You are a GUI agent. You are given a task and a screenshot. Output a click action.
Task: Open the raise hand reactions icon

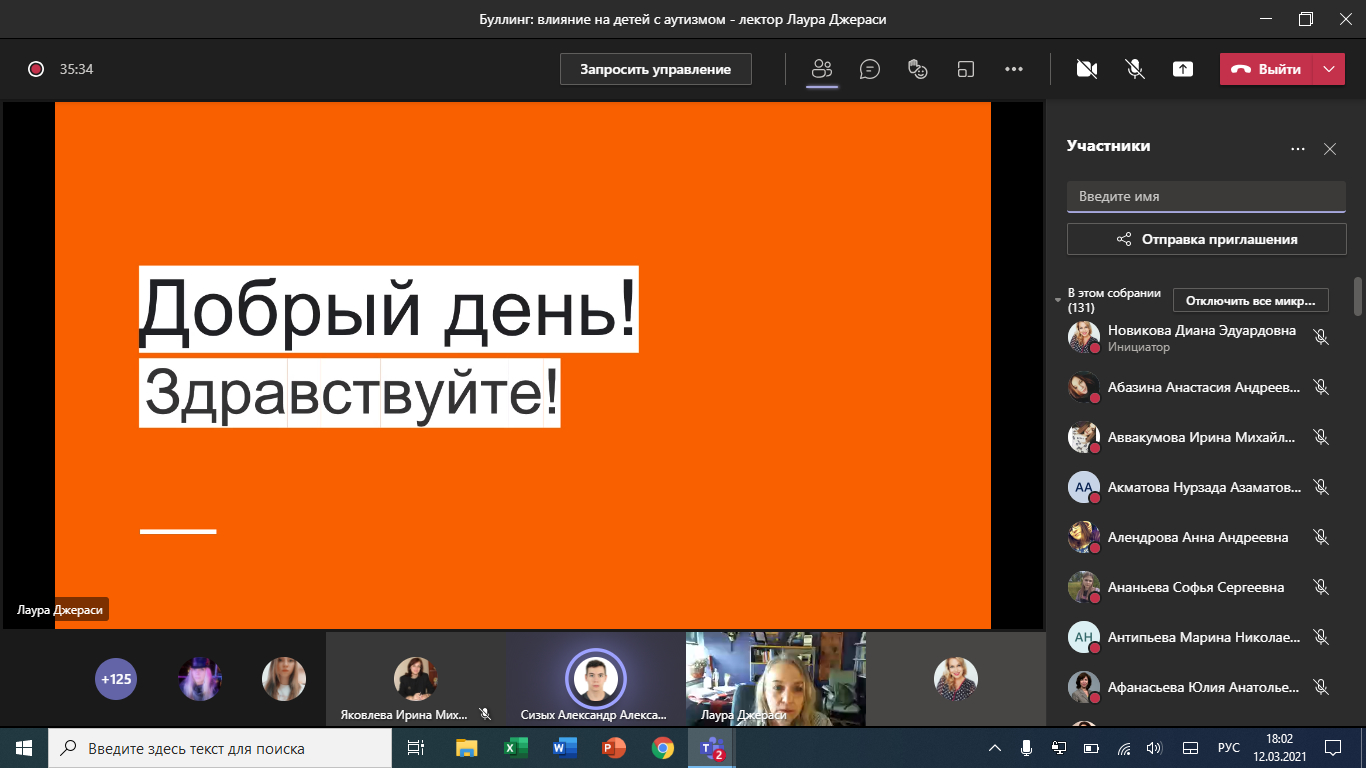click(x=917, y=69)
